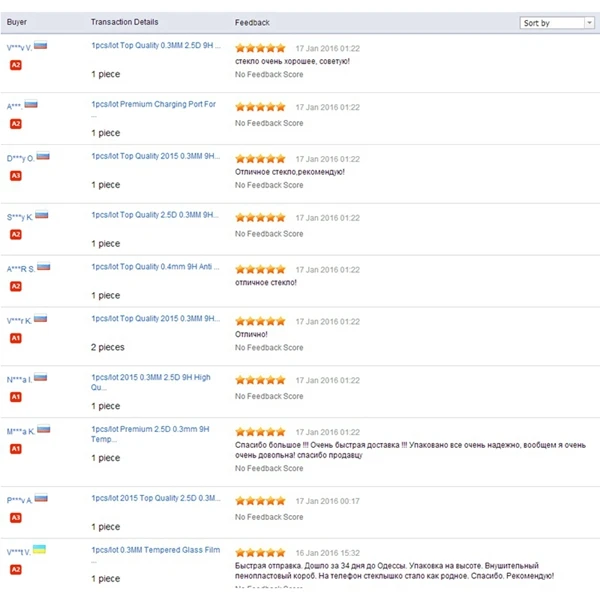Click the Russian flag next to buyer A***.
This screenshot has width=600, height=600.
[31, 104]
